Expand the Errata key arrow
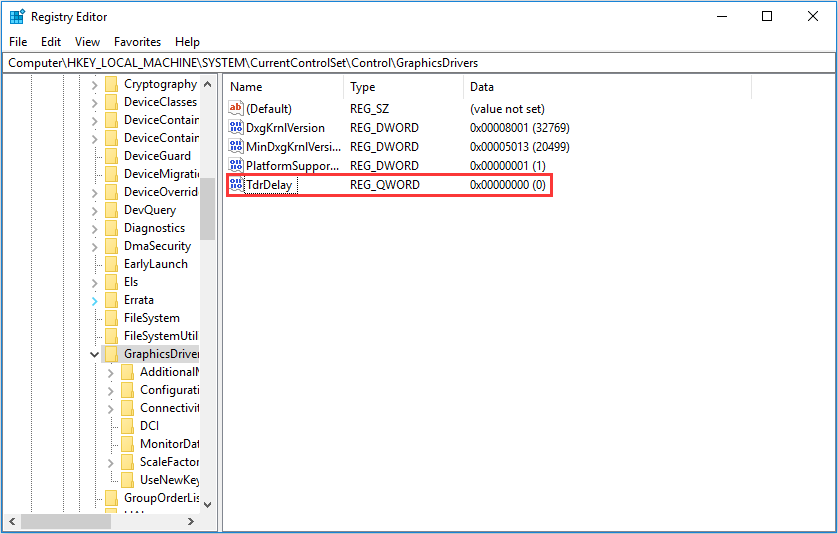This screenshot has height=534, width=838. coord(95,300)
